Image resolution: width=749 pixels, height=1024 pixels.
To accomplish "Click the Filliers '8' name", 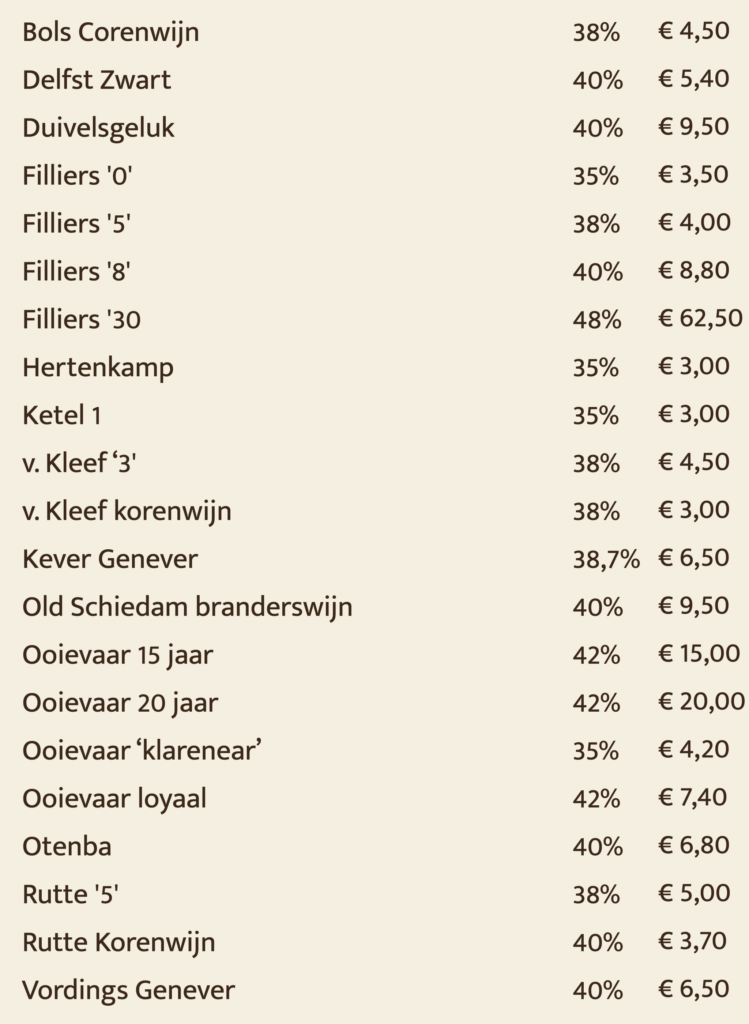I will (76, 271).
